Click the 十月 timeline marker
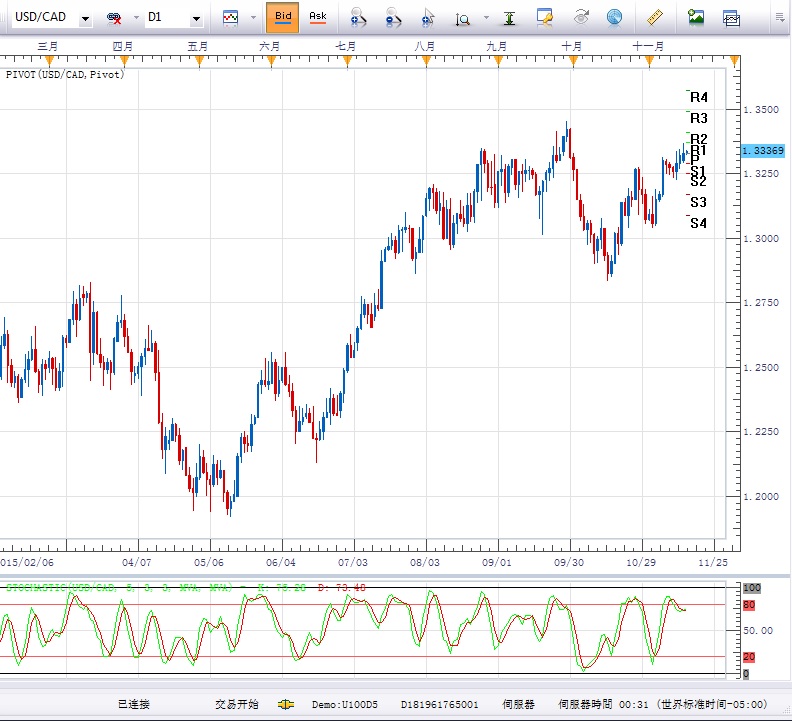The image size is (792, 721). click(572, 47)
